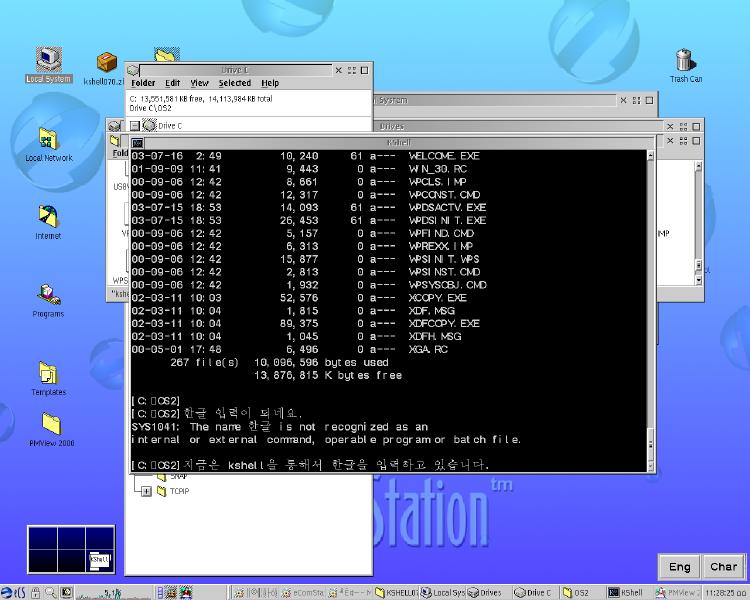Click the SYS1041 error message text
Image resolution: width=750 pixels, height=600 pixels.
tap(326, 433)
